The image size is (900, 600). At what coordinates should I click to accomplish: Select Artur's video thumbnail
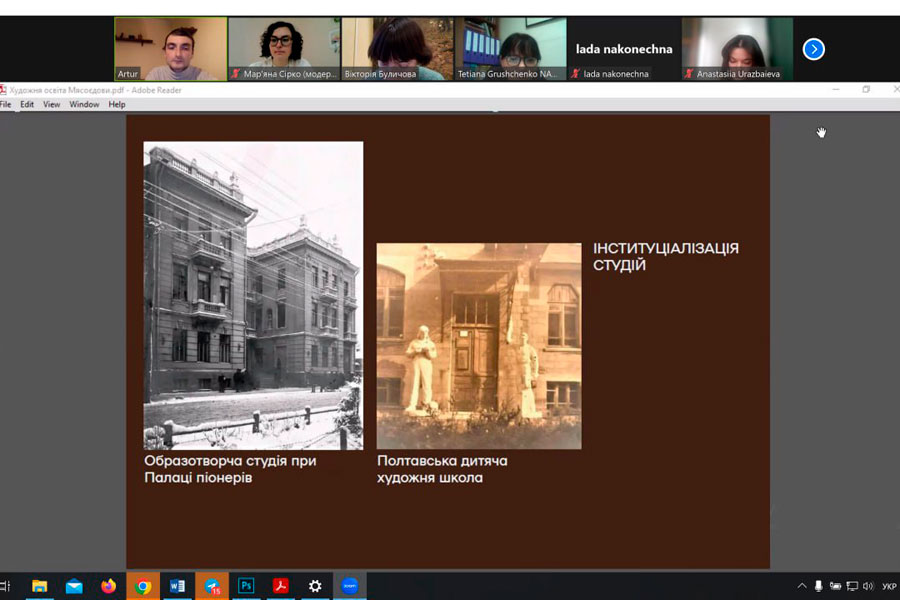click(170, 49)
